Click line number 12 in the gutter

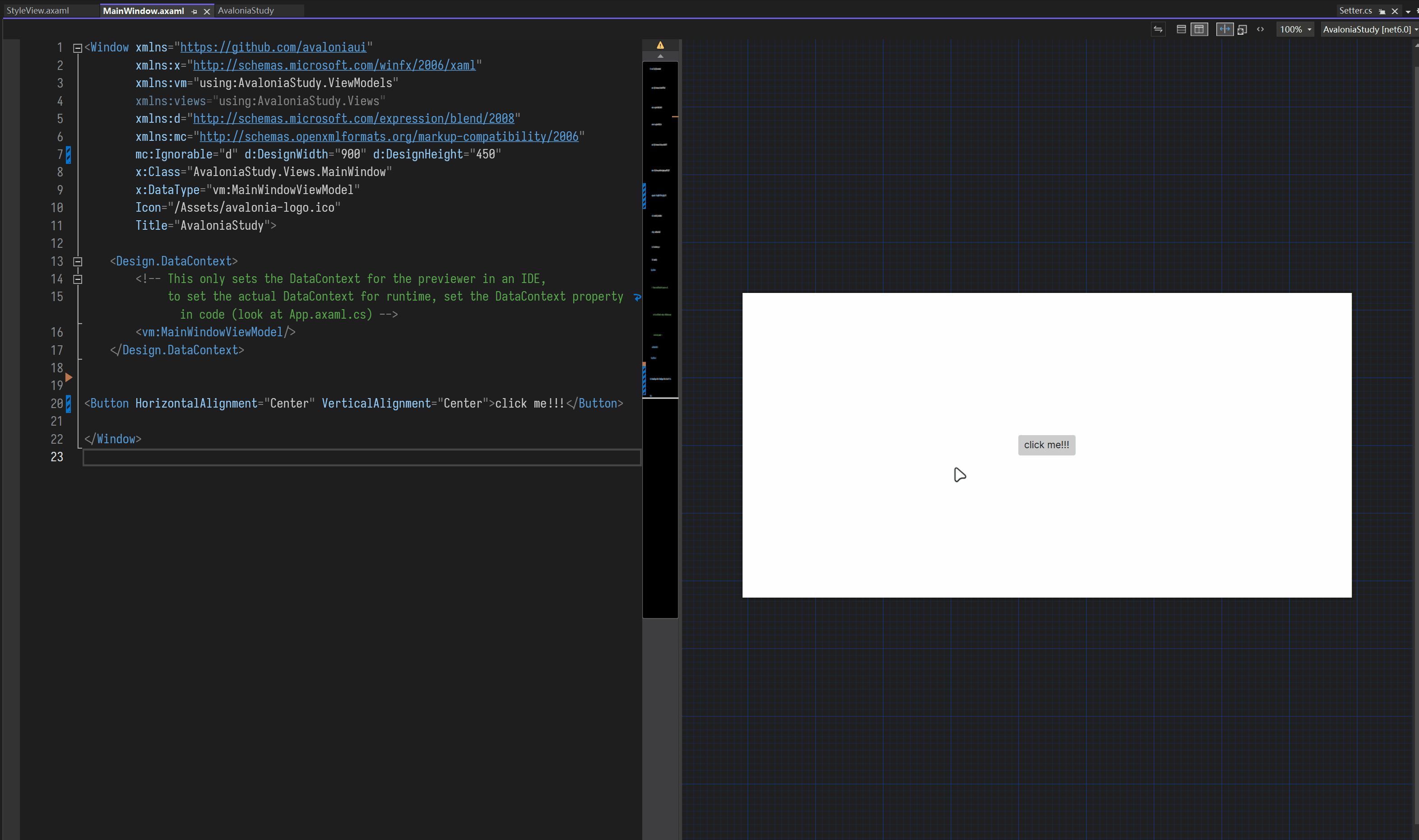(56, 243)
